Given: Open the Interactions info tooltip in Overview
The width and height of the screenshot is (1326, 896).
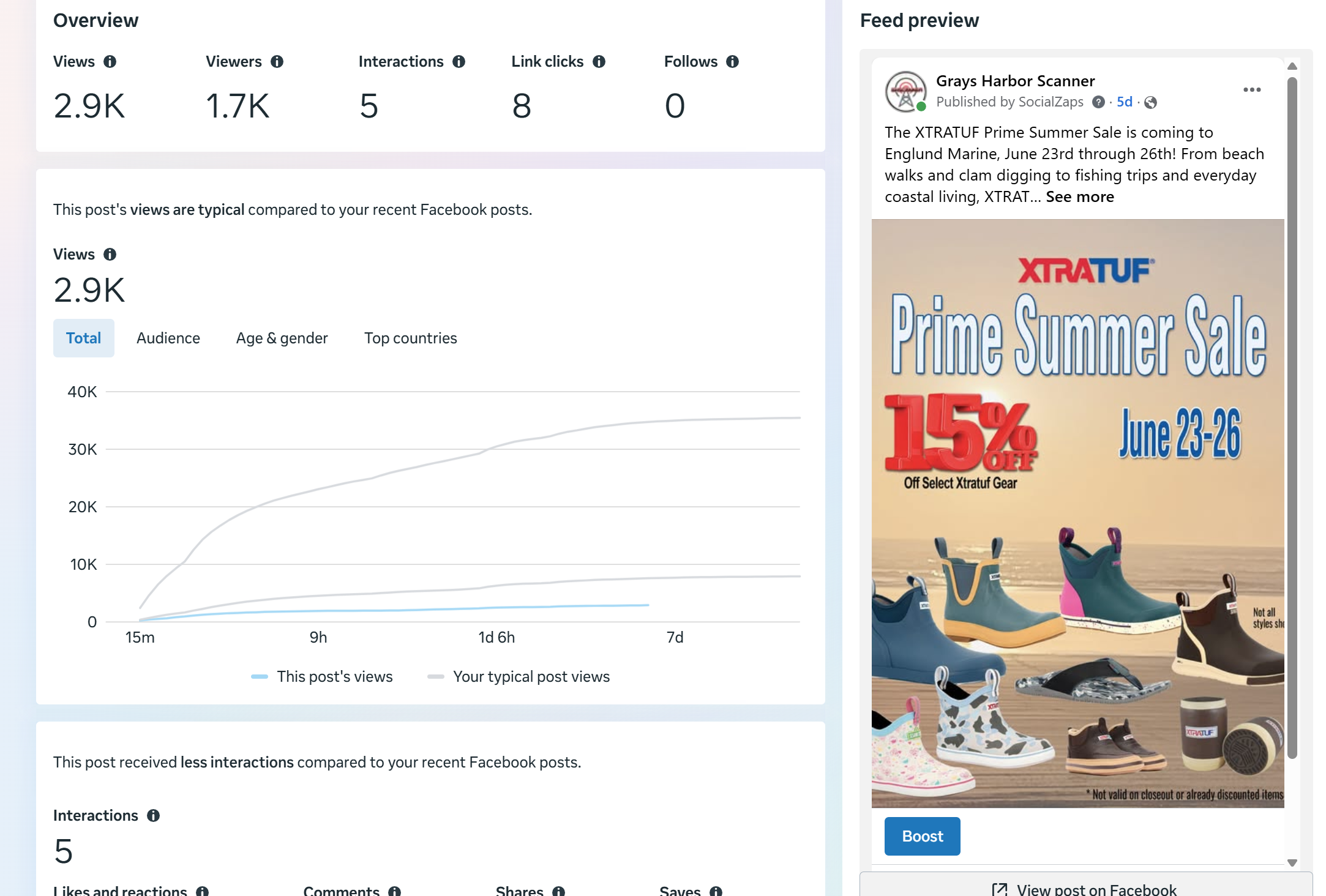Looking at the screenshot, I should coord(459,62).
